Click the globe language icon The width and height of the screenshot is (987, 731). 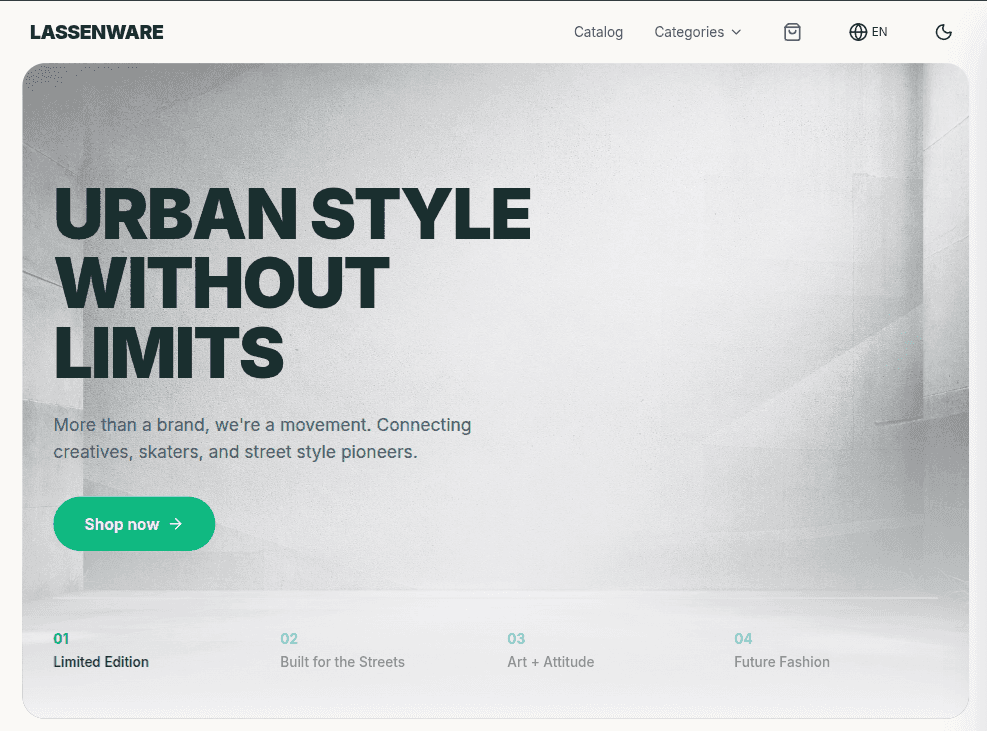point(857,32)
